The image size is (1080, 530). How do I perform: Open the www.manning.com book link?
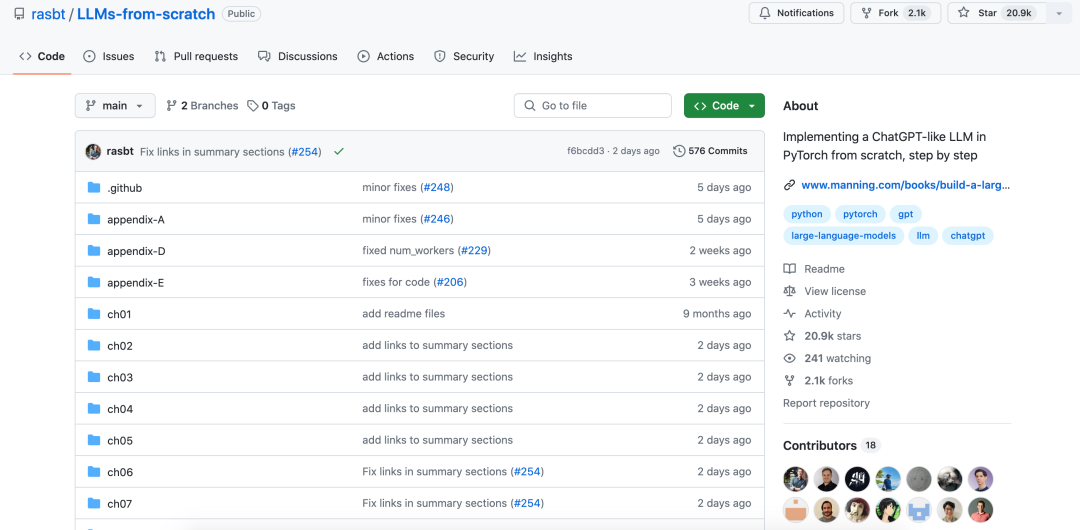coord(906,185)
